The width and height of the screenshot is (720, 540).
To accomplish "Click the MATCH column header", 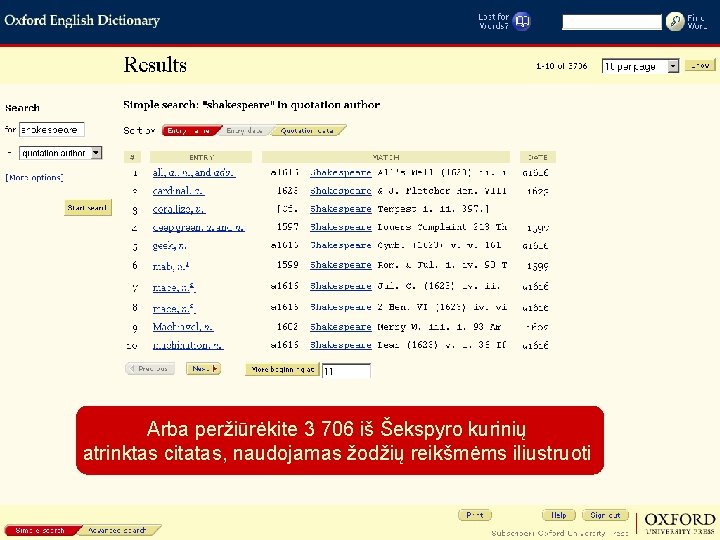I will [386, 157].
